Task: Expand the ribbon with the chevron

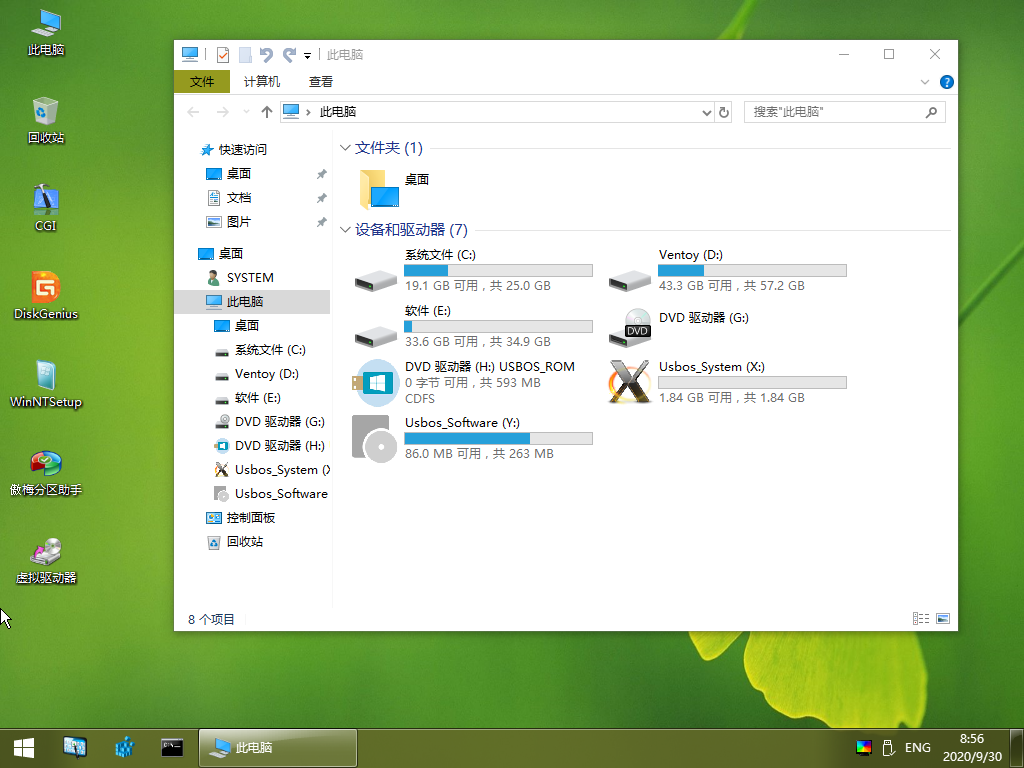Action: tap(925, 82)
